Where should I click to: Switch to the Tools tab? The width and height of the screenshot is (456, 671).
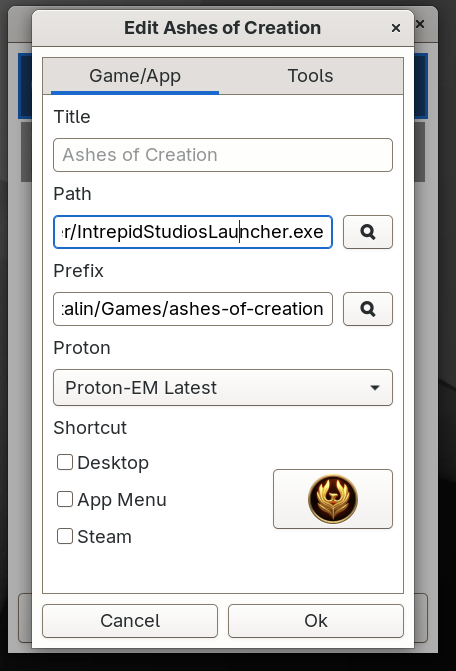pos(311,76)
